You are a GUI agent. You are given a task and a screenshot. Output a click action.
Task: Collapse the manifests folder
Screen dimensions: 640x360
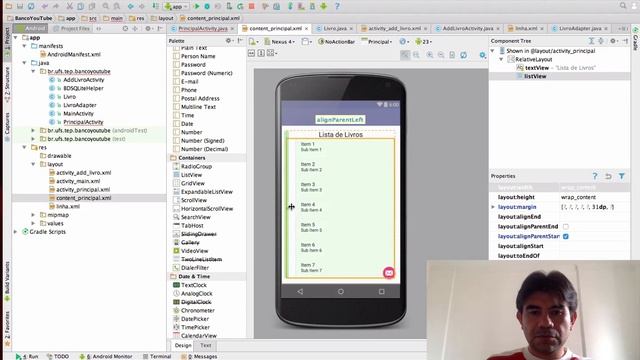[x=24, y=46]
